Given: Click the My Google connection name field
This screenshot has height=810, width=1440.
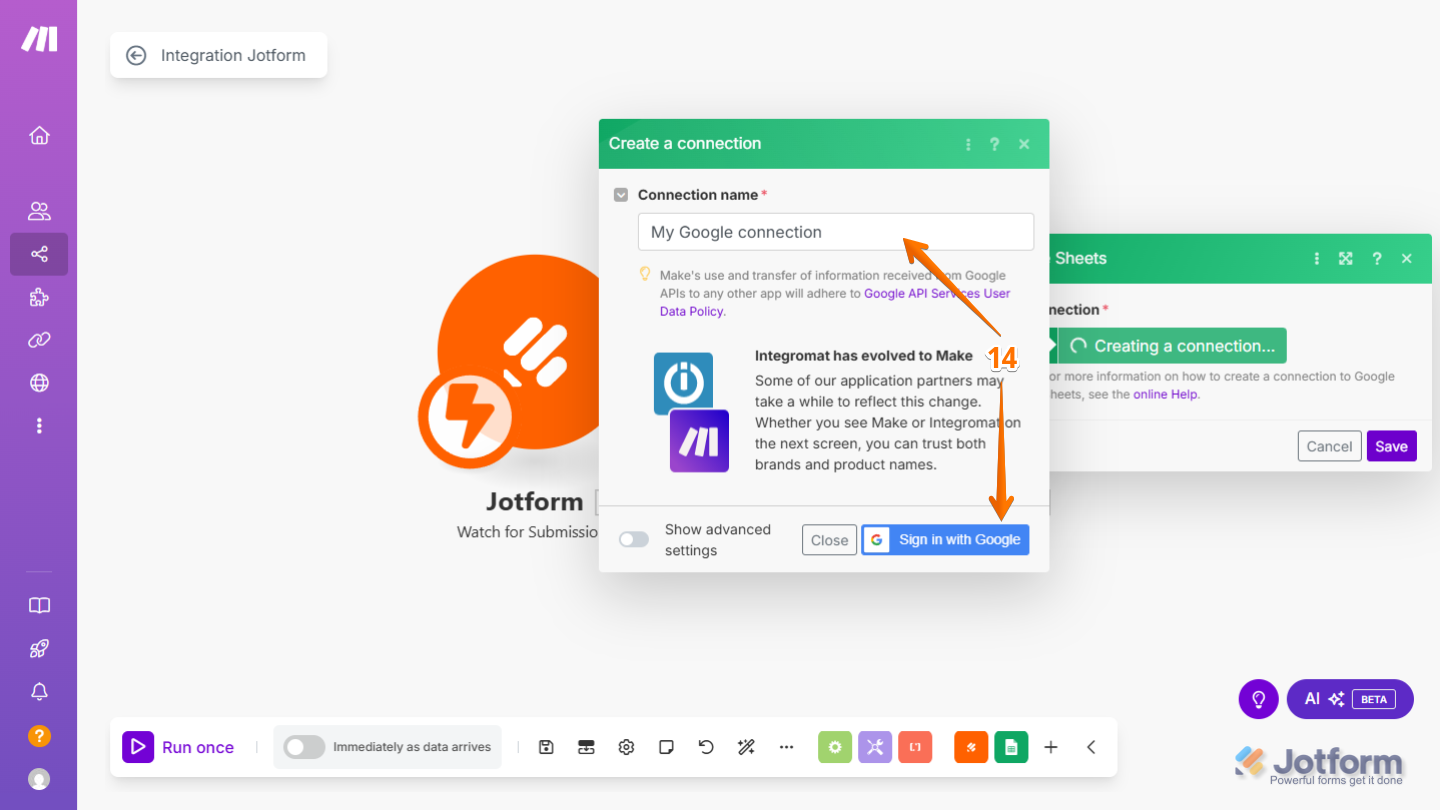Looking at the screenshot, I should coord(835,231).
